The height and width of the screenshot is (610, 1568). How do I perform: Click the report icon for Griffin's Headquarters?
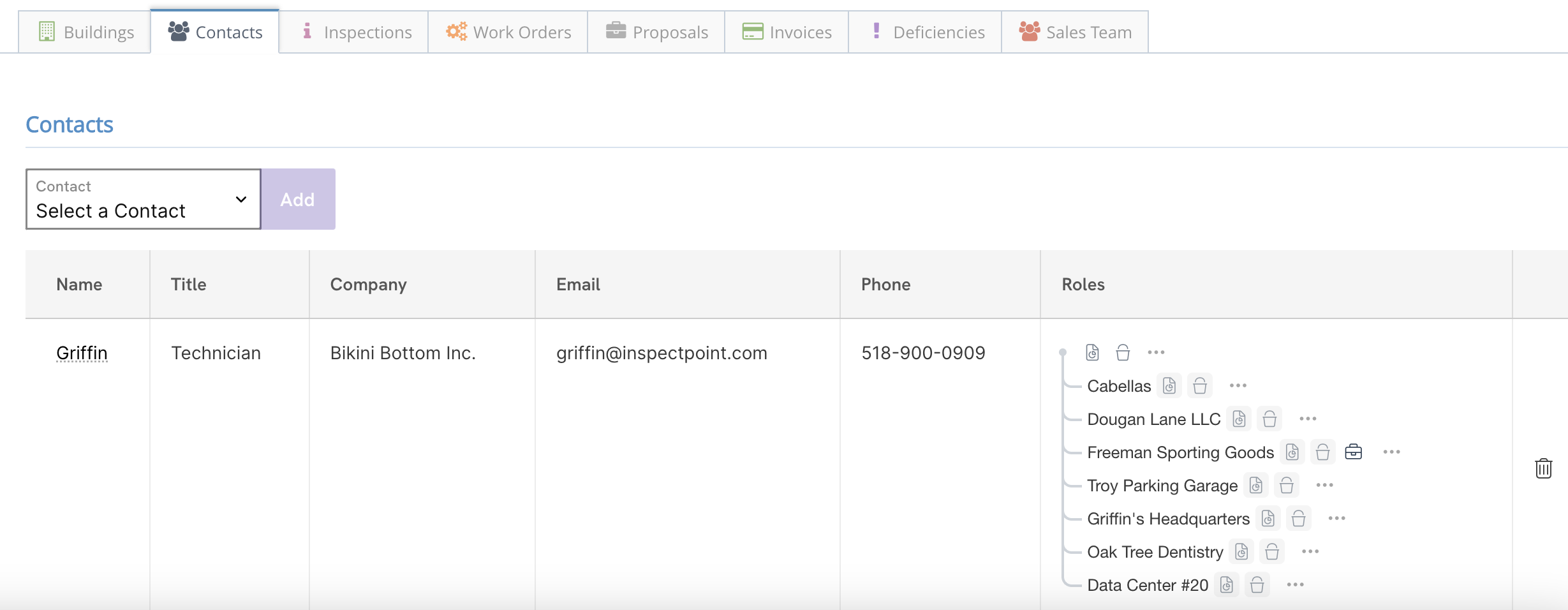(x=1268, y=518)
